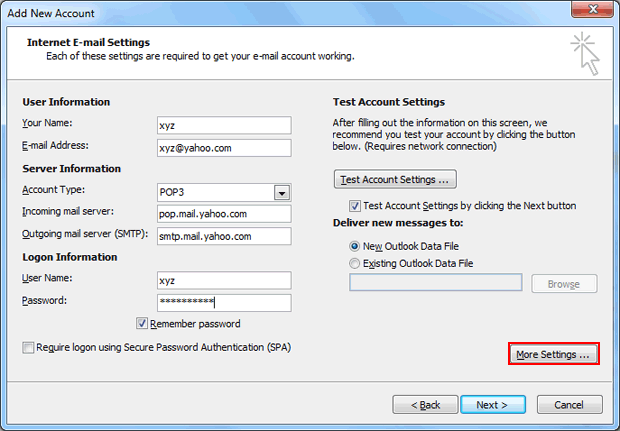Go back with the < Back button
This screenshot has height=431, width=620.
(425, 405)
